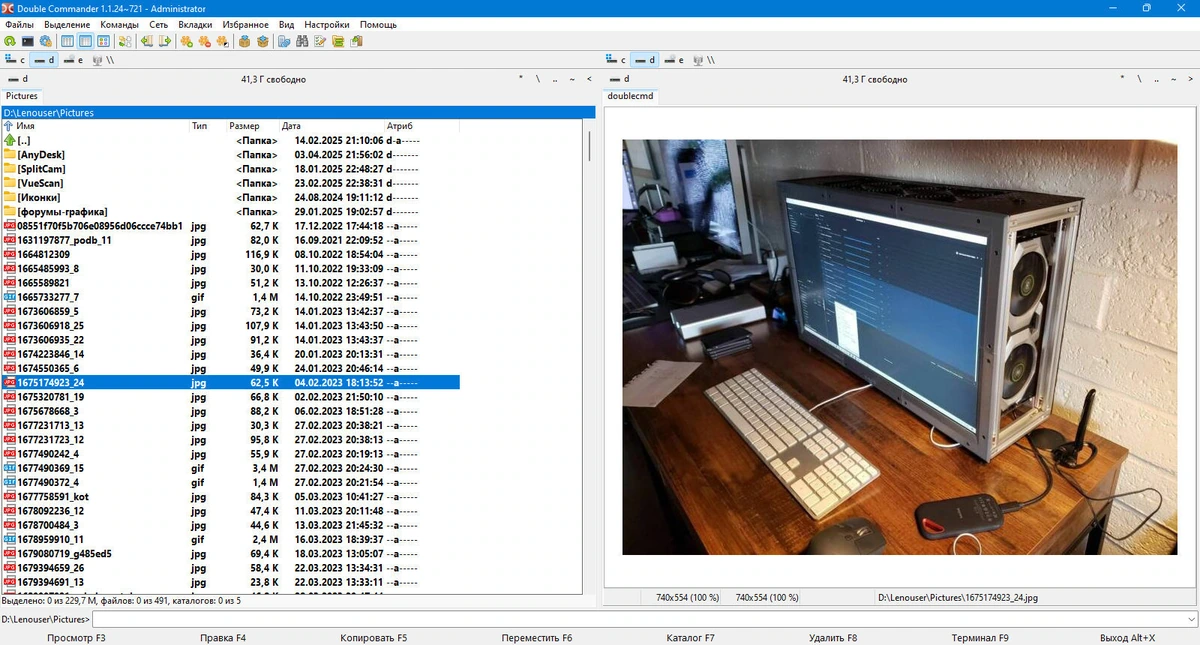This screenshot has height=645, width=1200.
Task: Click the Pack files box icon
Action: click(245, 41)
